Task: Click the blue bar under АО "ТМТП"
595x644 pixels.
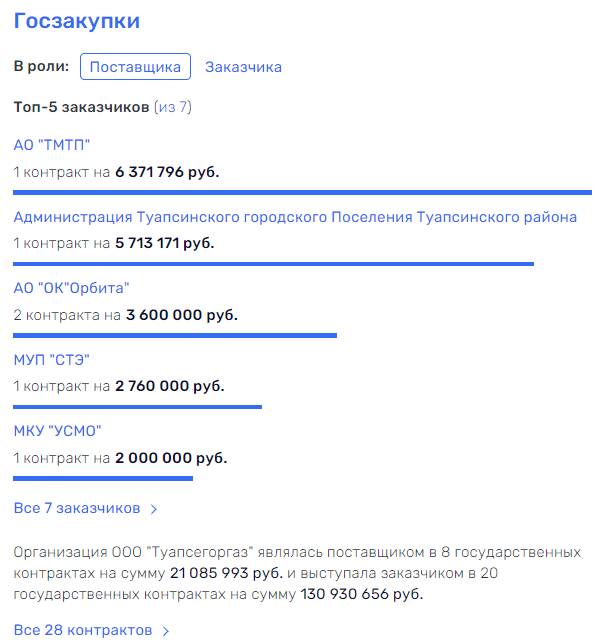Action: (x=302, y=192)
